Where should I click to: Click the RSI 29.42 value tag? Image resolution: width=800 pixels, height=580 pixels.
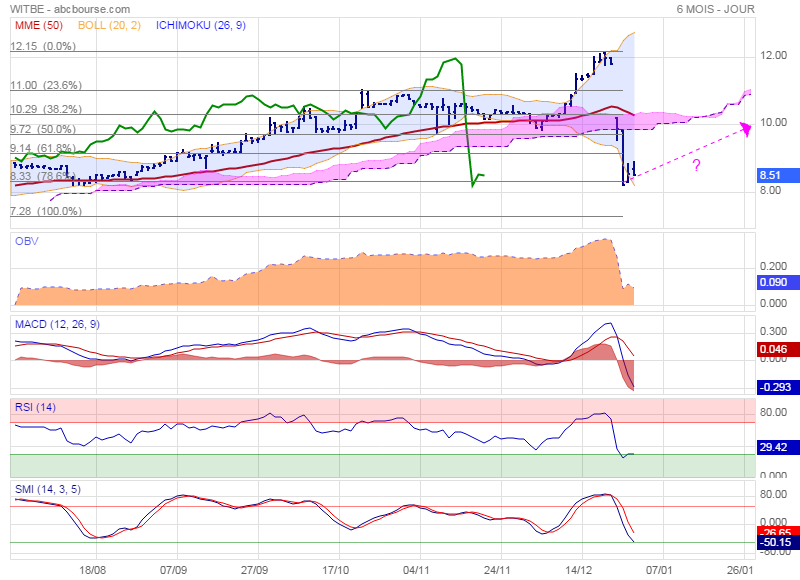(x=778, y=447)
